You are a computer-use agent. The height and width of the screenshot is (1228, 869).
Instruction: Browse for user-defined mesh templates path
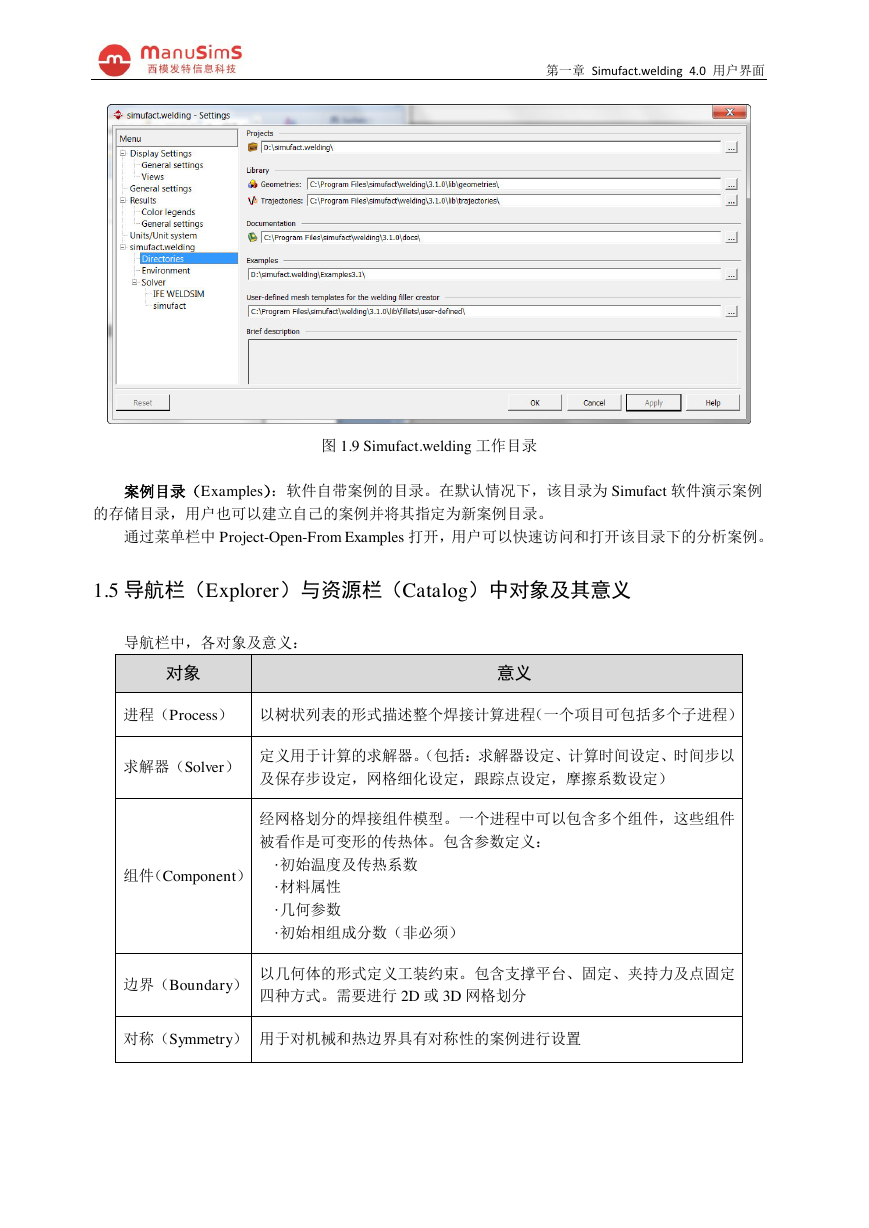pos(731,311)
